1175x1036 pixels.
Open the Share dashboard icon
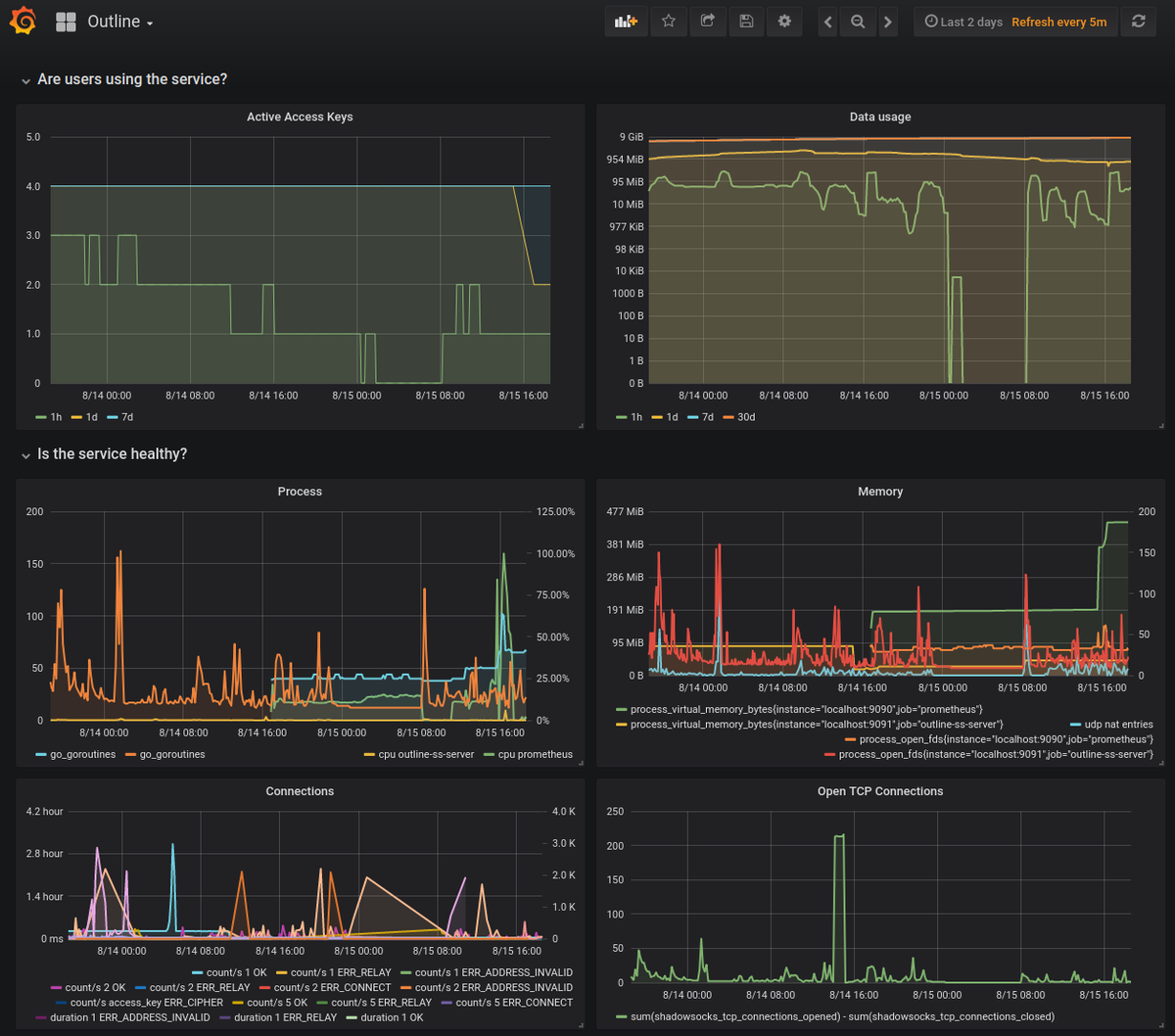pyautogui.click(x=707, y=22)
